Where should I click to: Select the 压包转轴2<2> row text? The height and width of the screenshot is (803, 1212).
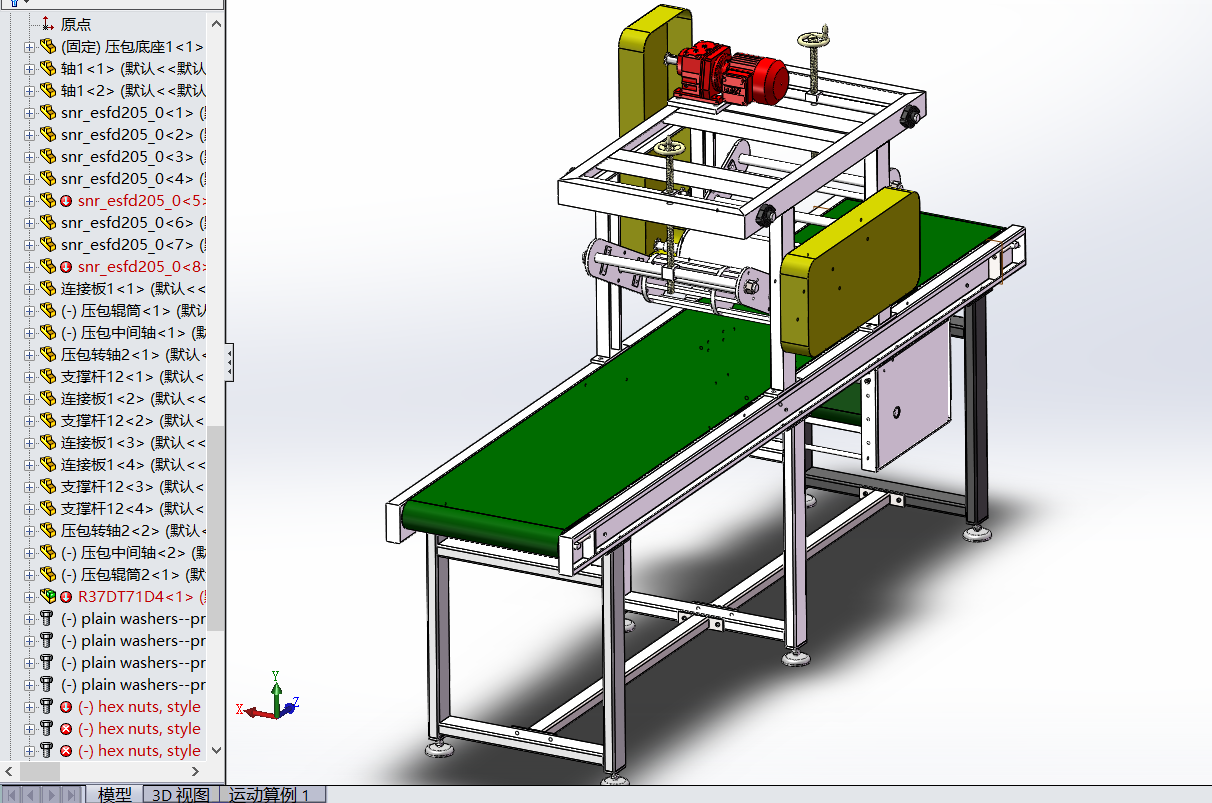(x=133, y=531)
